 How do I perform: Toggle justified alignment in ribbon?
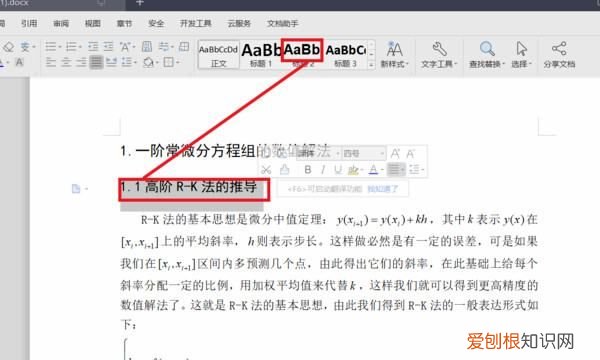click(x=96, y=62)
